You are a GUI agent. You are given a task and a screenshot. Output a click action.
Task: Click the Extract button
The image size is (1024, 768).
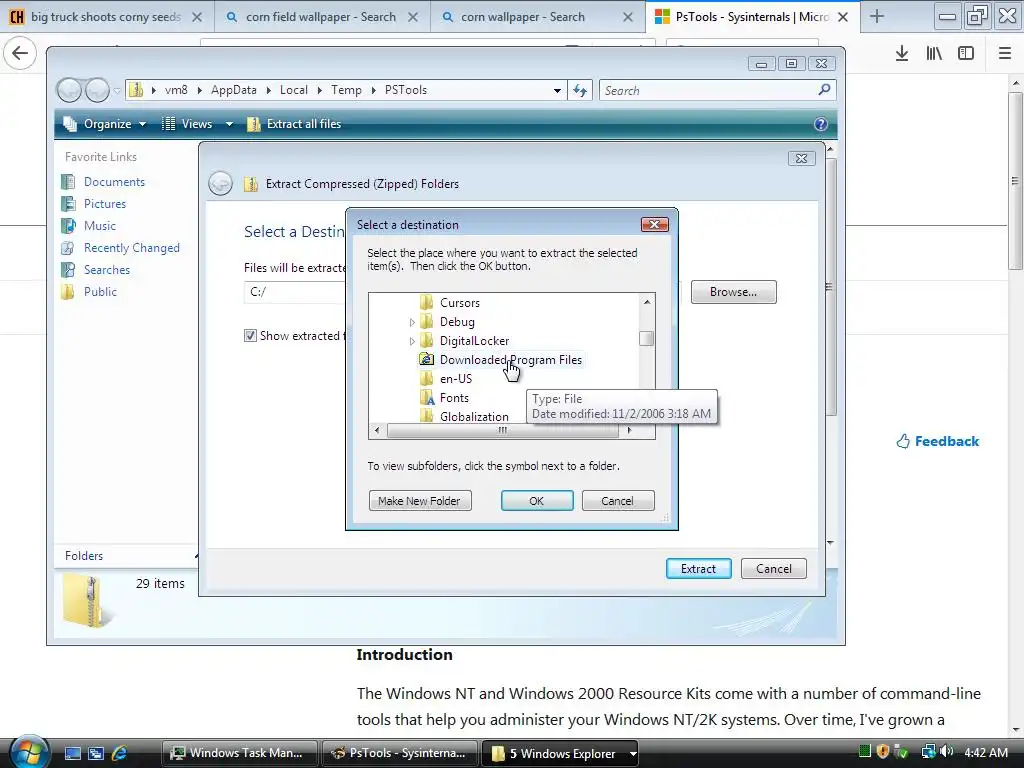(698, 569)
